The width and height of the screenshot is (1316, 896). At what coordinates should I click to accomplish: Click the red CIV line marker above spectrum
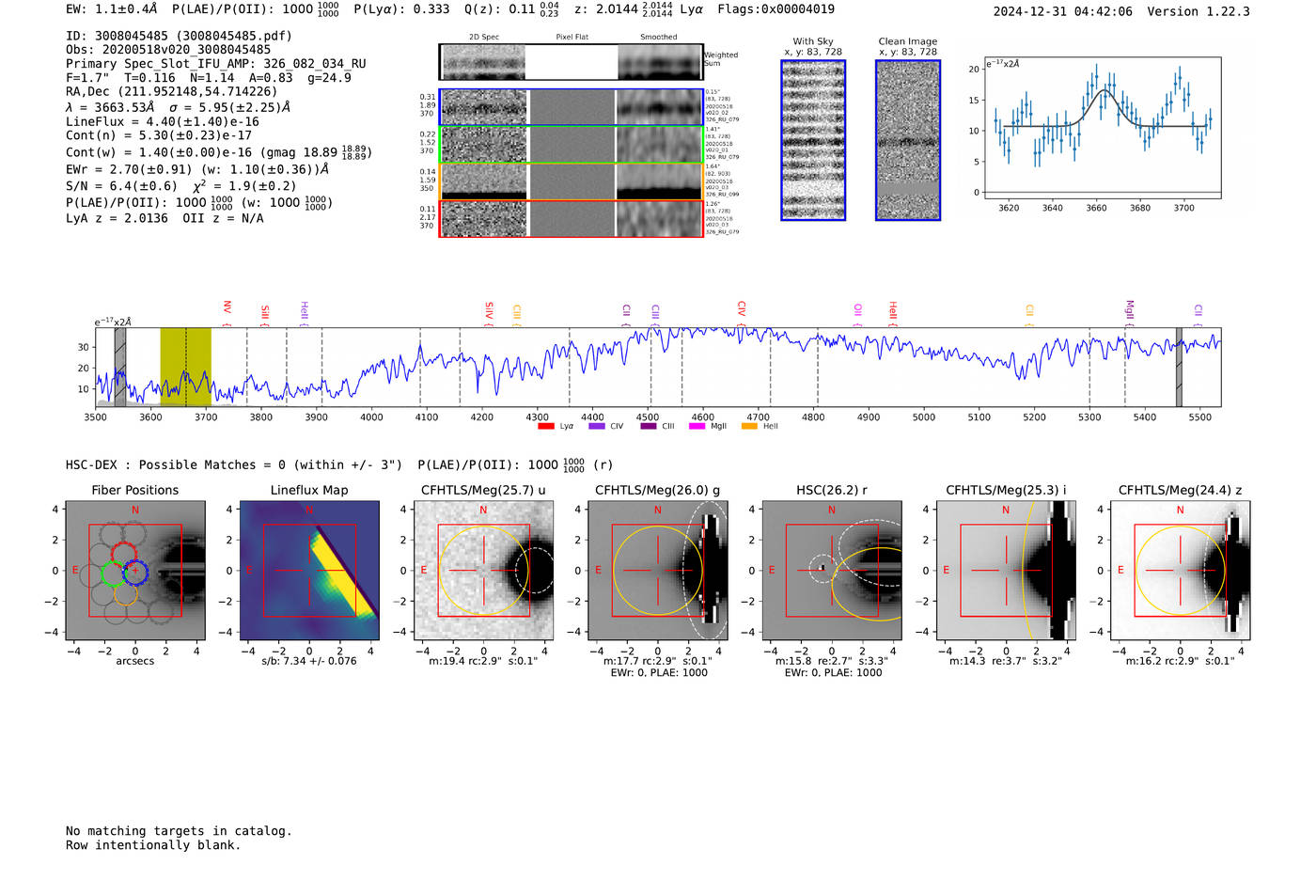coord(742,309)
